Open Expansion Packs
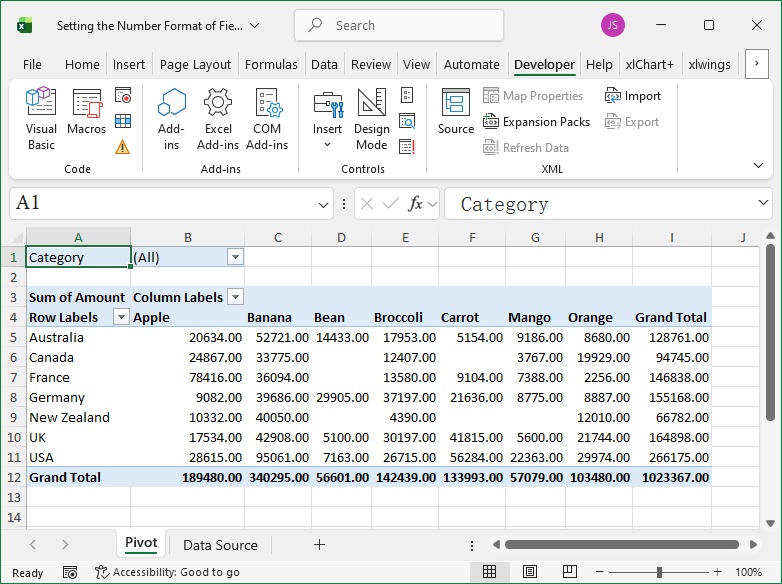Screen dimensions: 782x584 pyautogui.click(x=536, y=122)
